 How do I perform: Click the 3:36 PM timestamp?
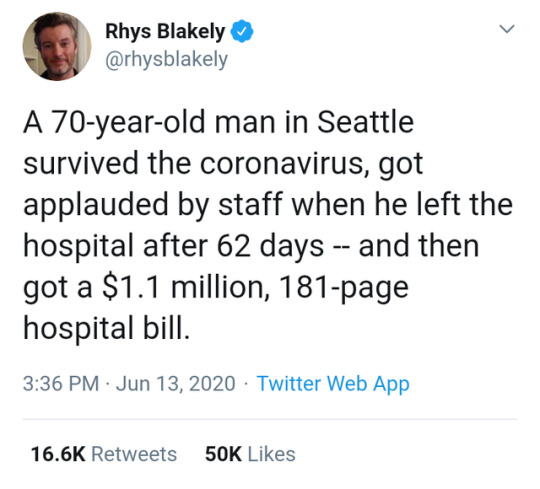pos(61,384)
